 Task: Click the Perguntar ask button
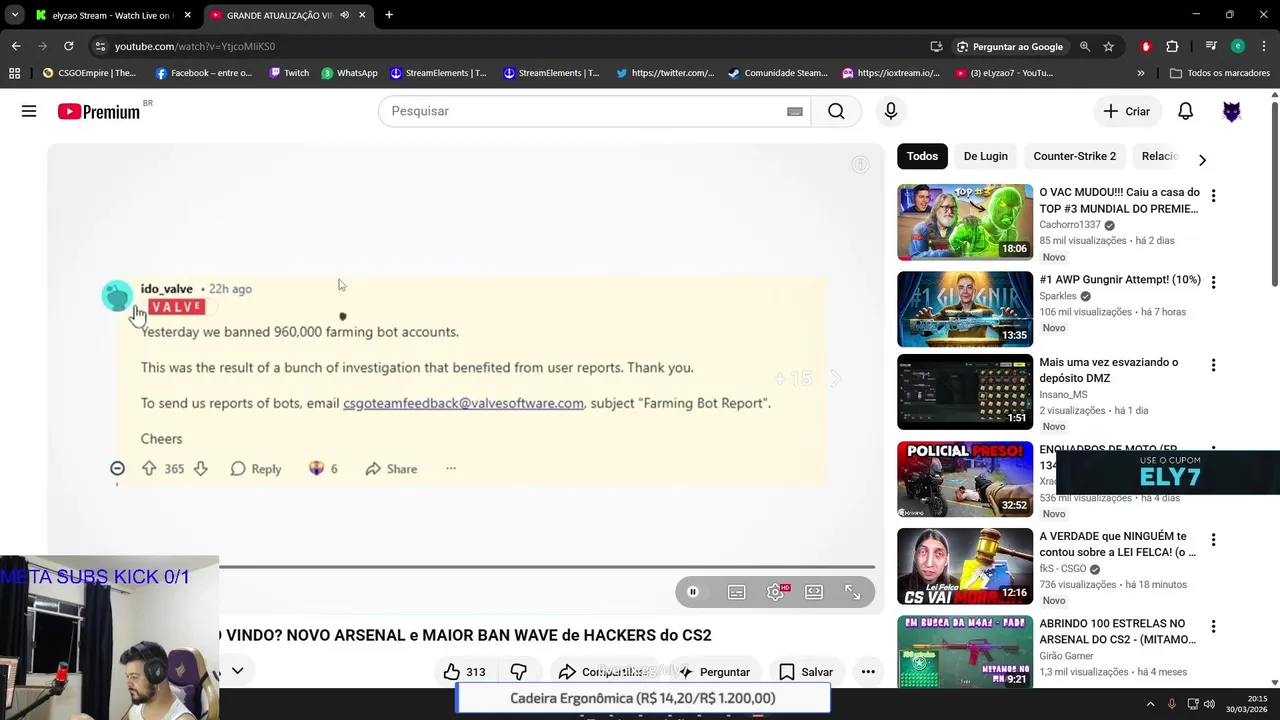(x=714, y=672)
